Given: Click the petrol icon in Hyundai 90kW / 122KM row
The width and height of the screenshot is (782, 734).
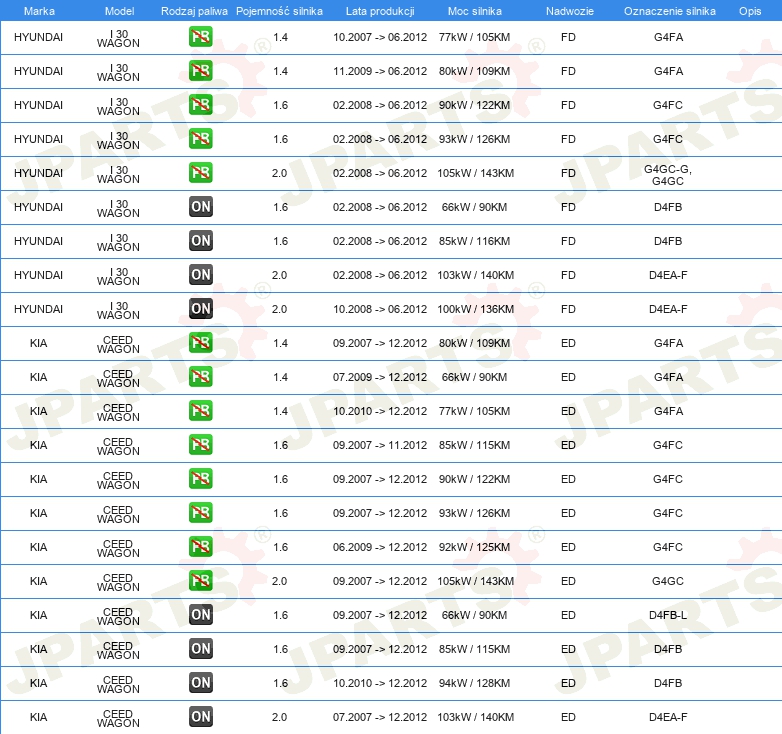Looking at the screenshot, I should [x=200, y=105].
